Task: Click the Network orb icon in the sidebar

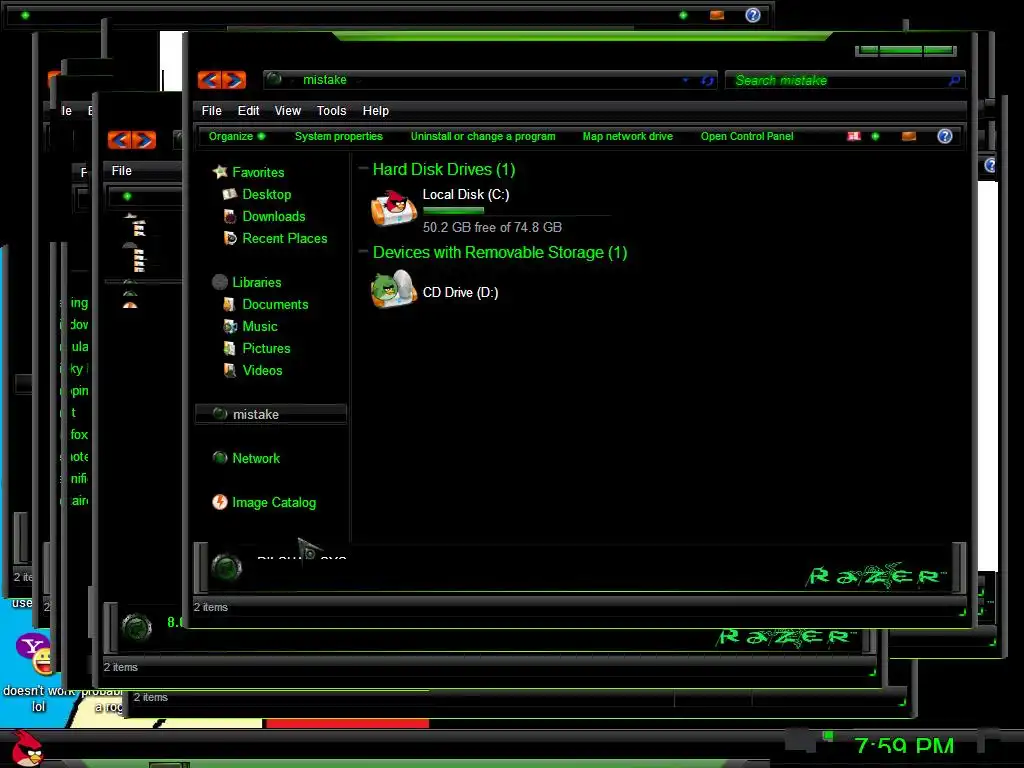Action: pyautogui.click(x=220, y=458)
